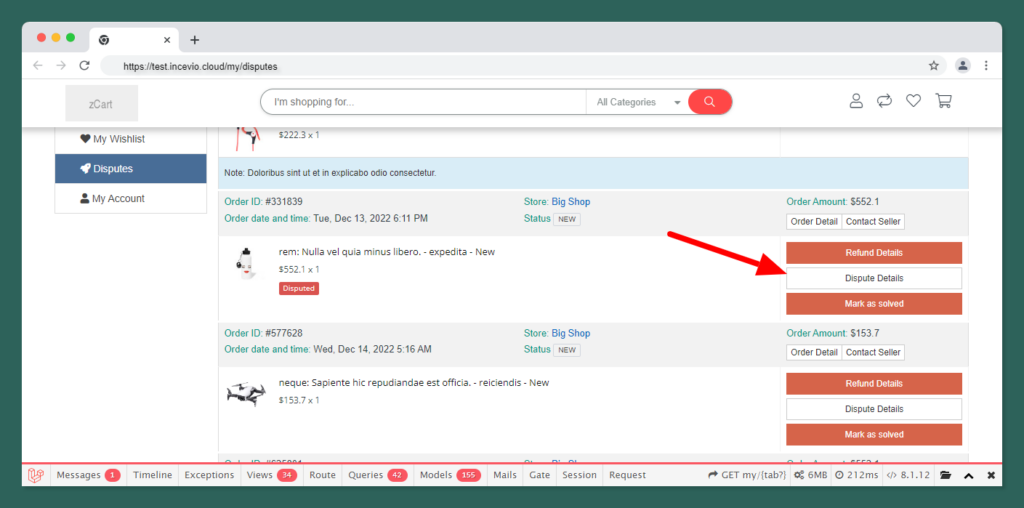The height and width of the screenshot is (508, 1024).
Task: Click the "I'm shopping for..." search field
Action: (422, 102)
